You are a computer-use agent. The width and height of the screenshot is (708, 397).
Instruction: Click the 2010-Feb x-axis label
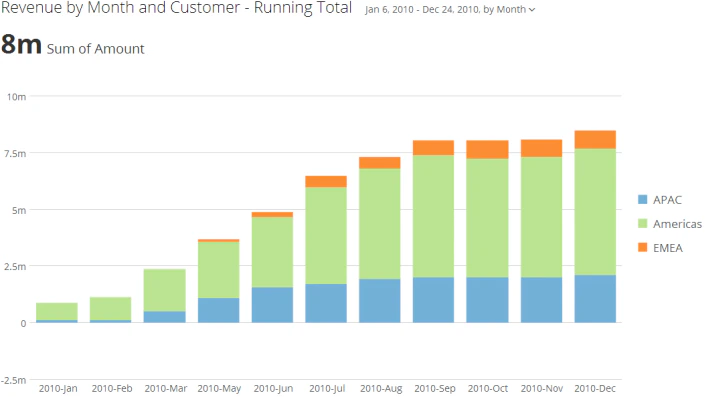point(112,388)
